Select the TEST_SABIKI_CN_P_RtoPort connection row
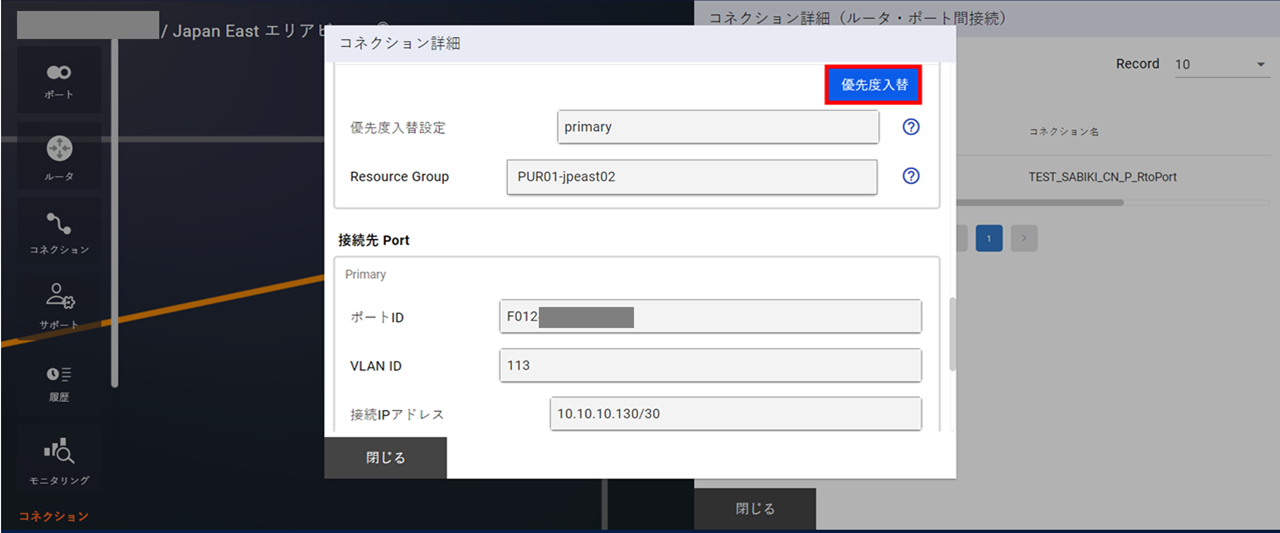This screenshot has width=1280, height=533. click(x=1102, y=176)
